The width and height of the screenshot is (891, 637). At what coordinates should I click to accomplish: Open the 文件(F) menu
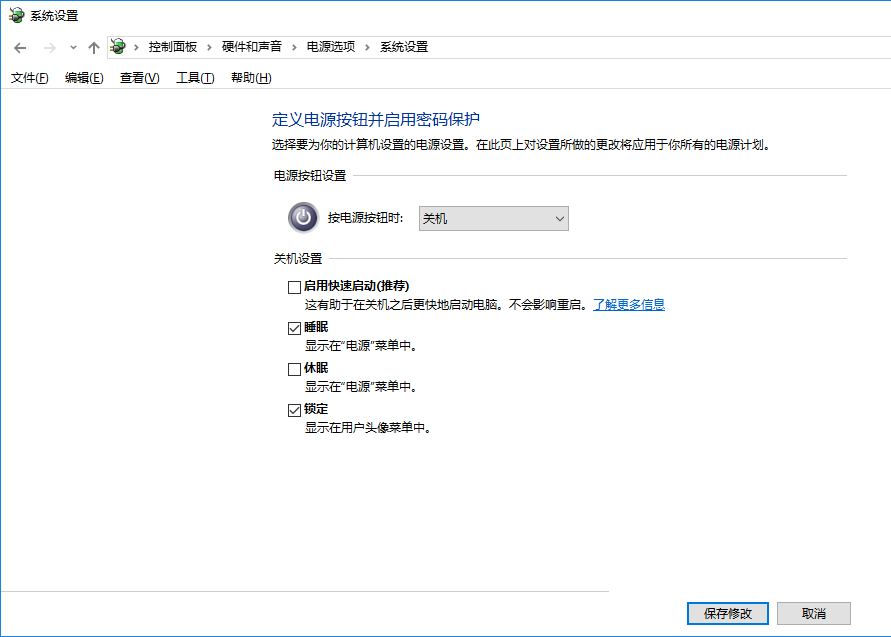pos(29,78)
